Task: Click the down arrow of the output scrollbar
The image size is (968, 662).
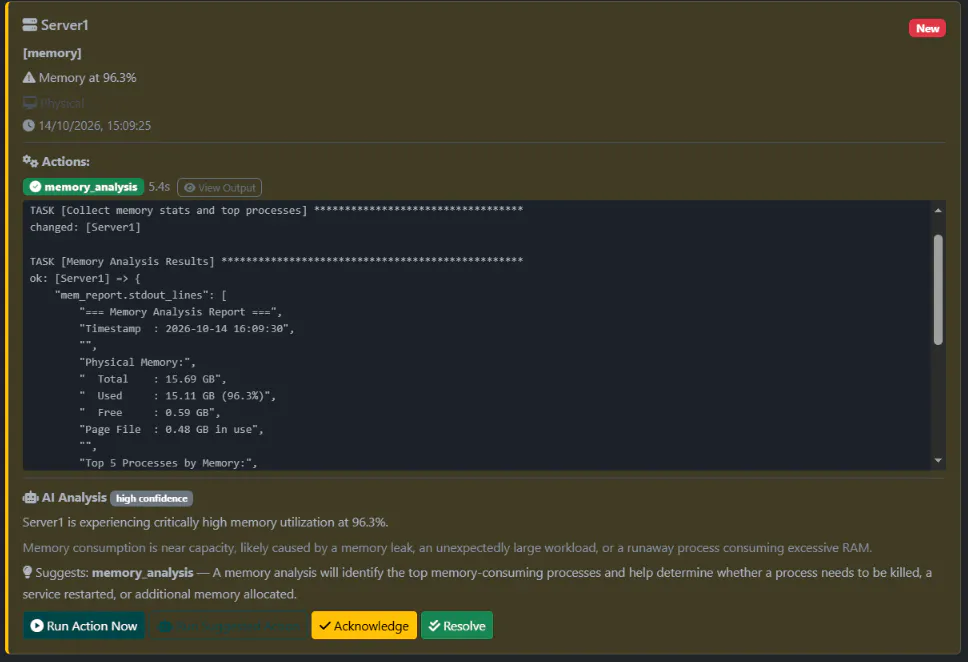Action: coord(938,460)
